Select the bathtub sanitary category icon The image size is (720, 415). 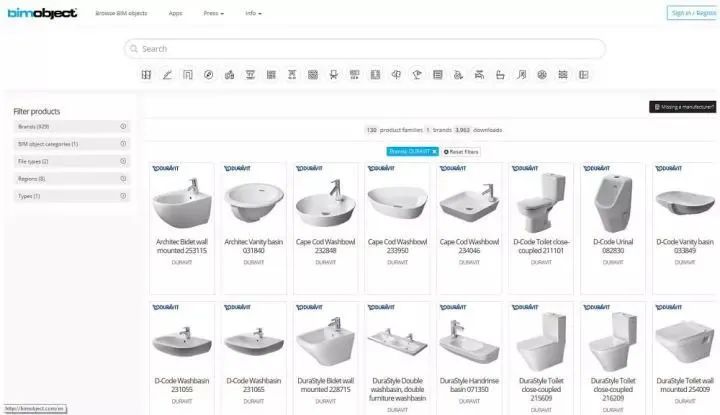click(x=501, y=75)
